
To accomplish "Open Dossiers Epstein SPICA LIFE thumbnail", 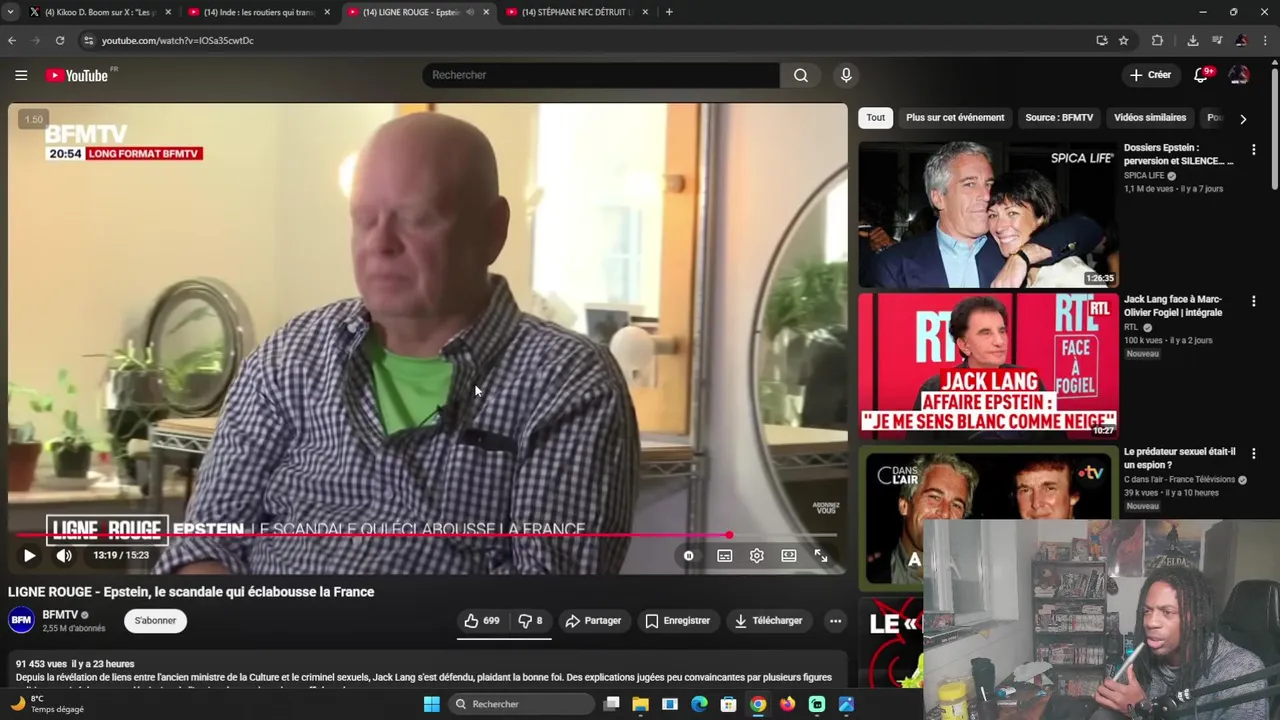I will (x=988, y=215).
